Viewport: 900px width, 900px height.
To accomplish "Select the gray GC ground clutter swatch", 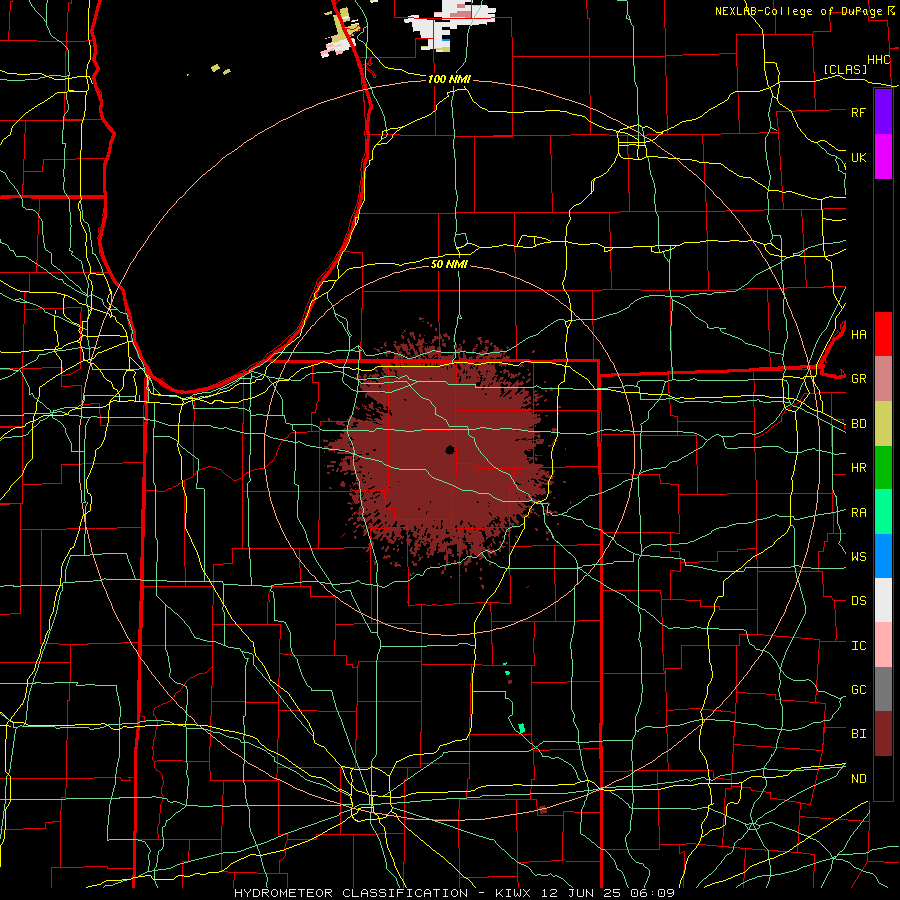I will pyautogui.click(x=883, y=689).
